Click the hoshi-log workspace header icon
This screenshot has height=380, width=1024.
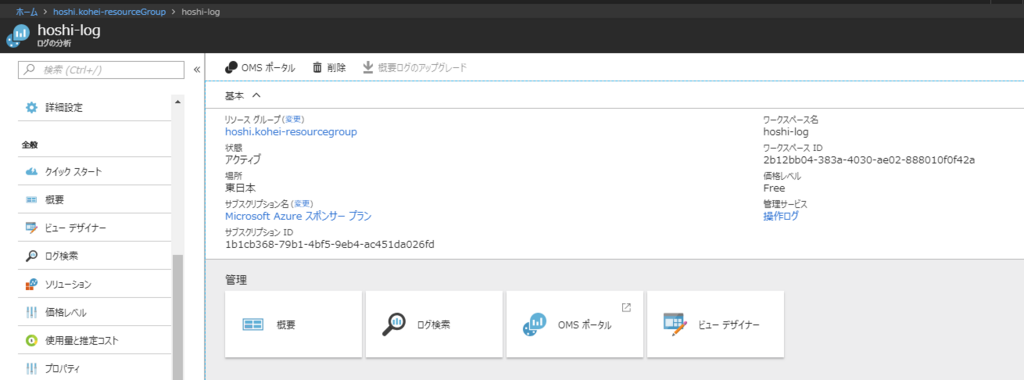point(18,37)
